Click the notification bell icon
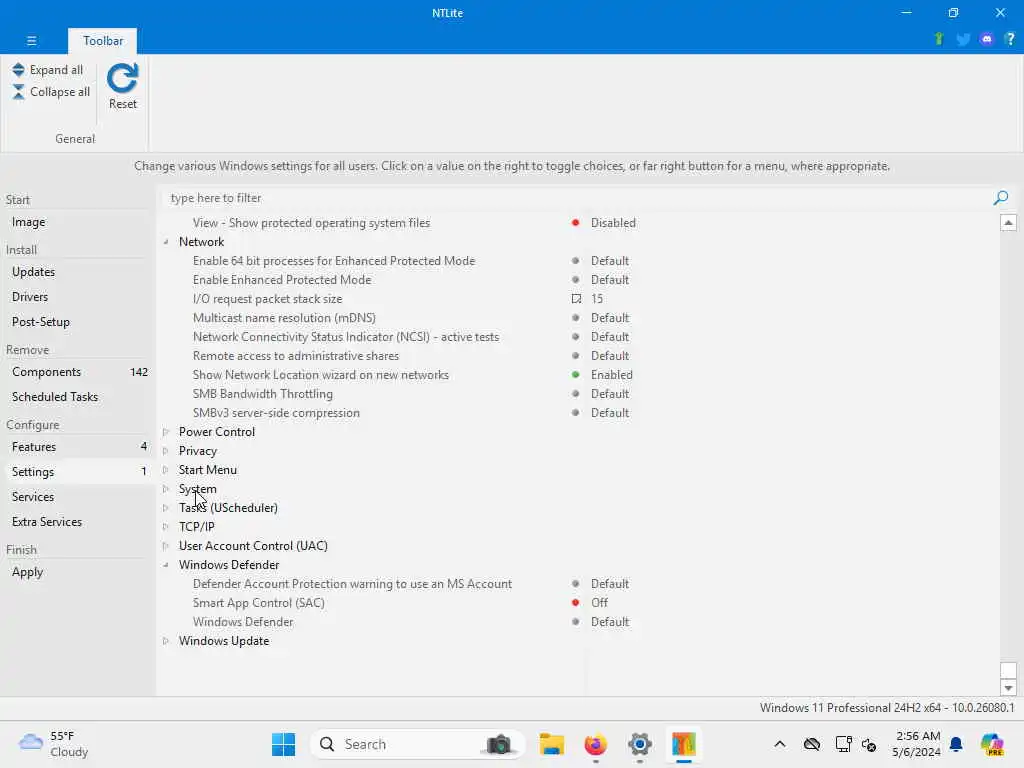 (x=956, y=744)
